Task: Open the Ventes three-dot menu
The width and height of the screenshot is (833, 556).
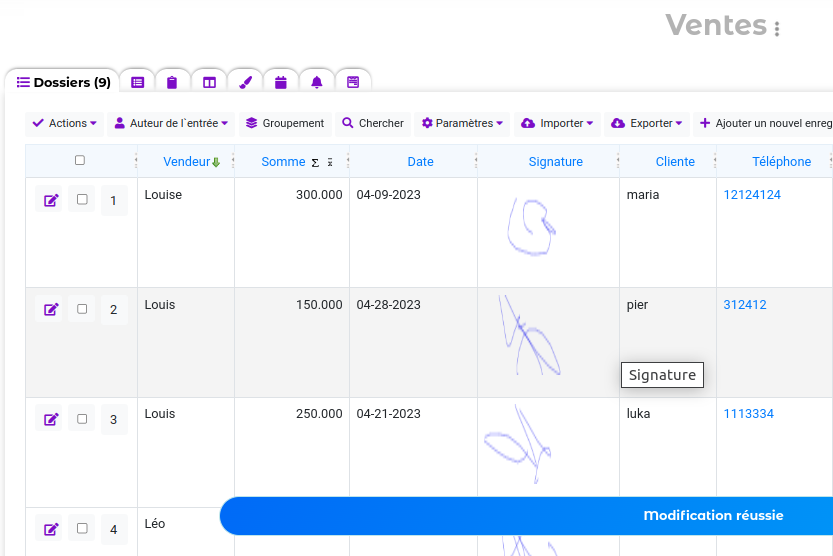Action: 777,28
